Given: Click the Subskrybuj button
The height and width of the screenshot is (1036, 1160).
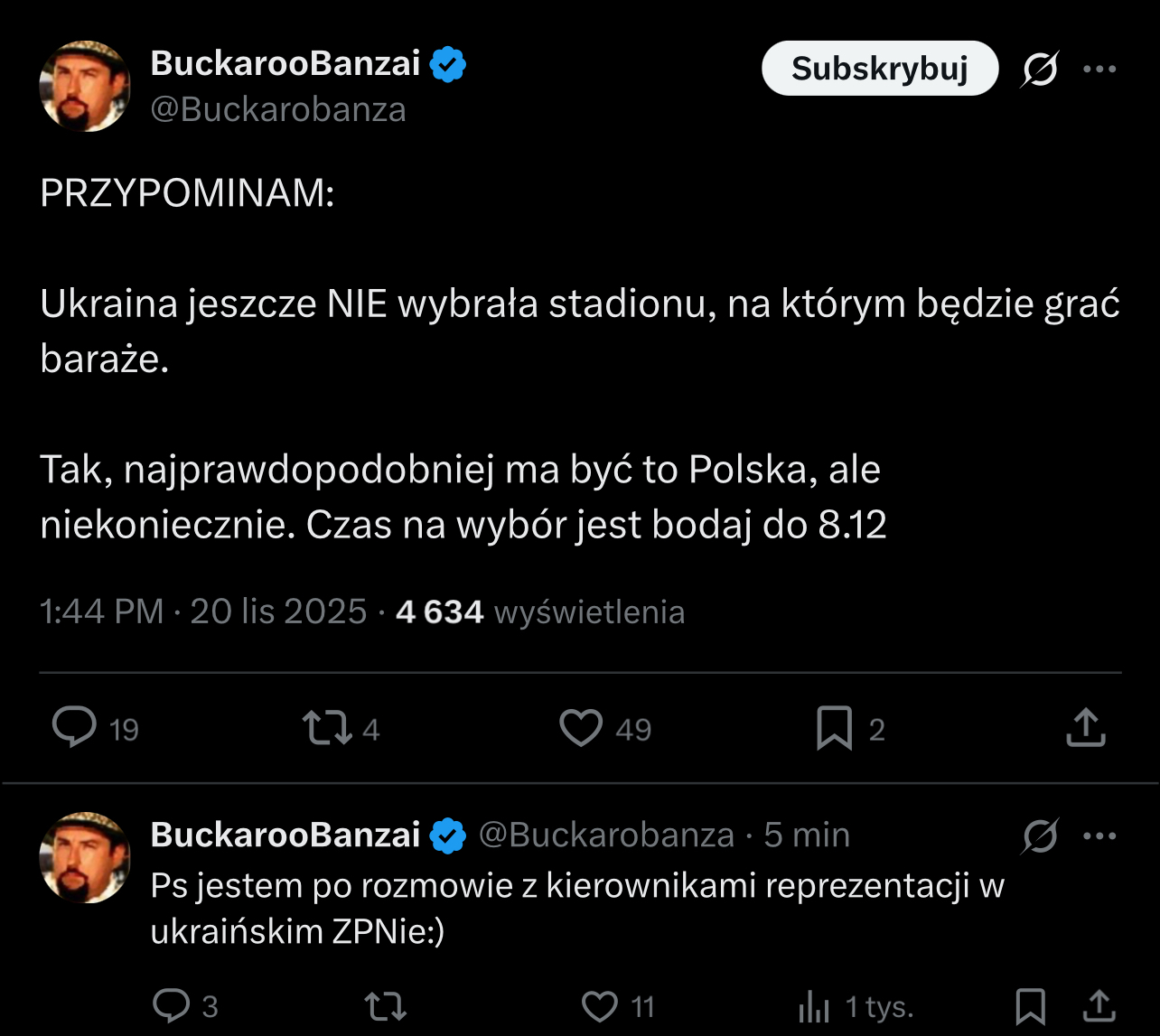Looking at the screenshot, I should (879, 69).
